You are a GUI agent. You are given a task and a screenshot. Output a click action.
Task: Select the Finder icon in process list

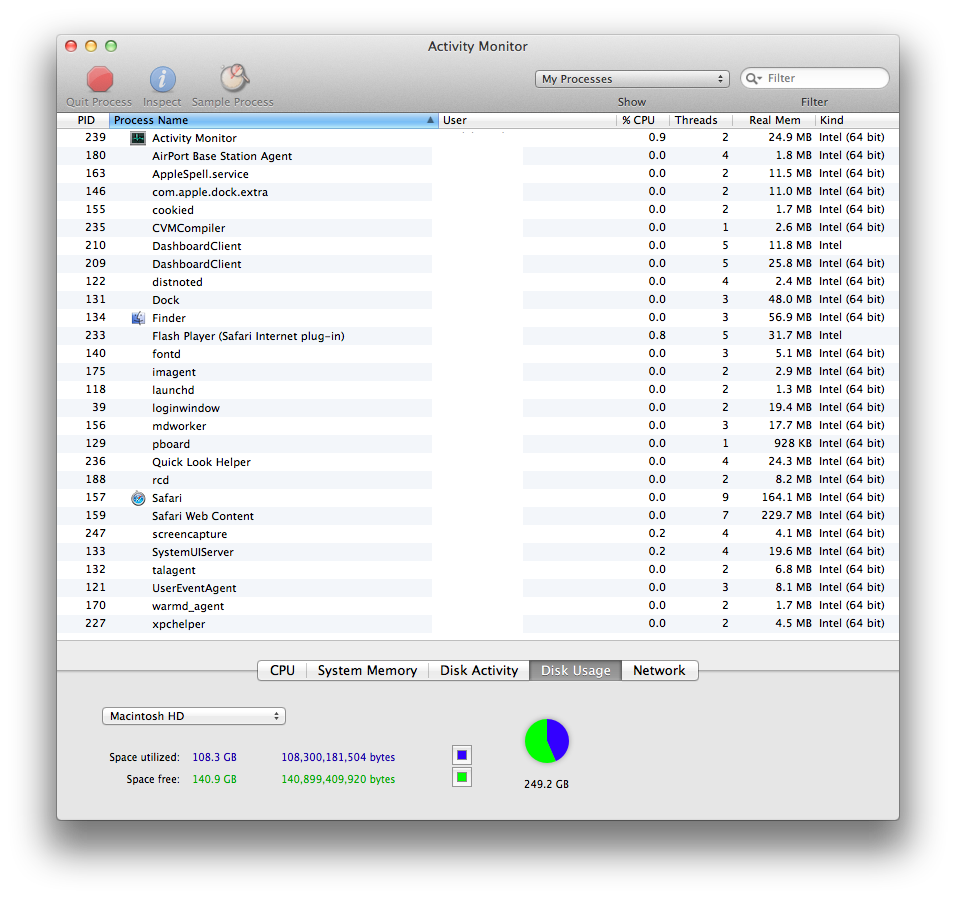(138, 318)
